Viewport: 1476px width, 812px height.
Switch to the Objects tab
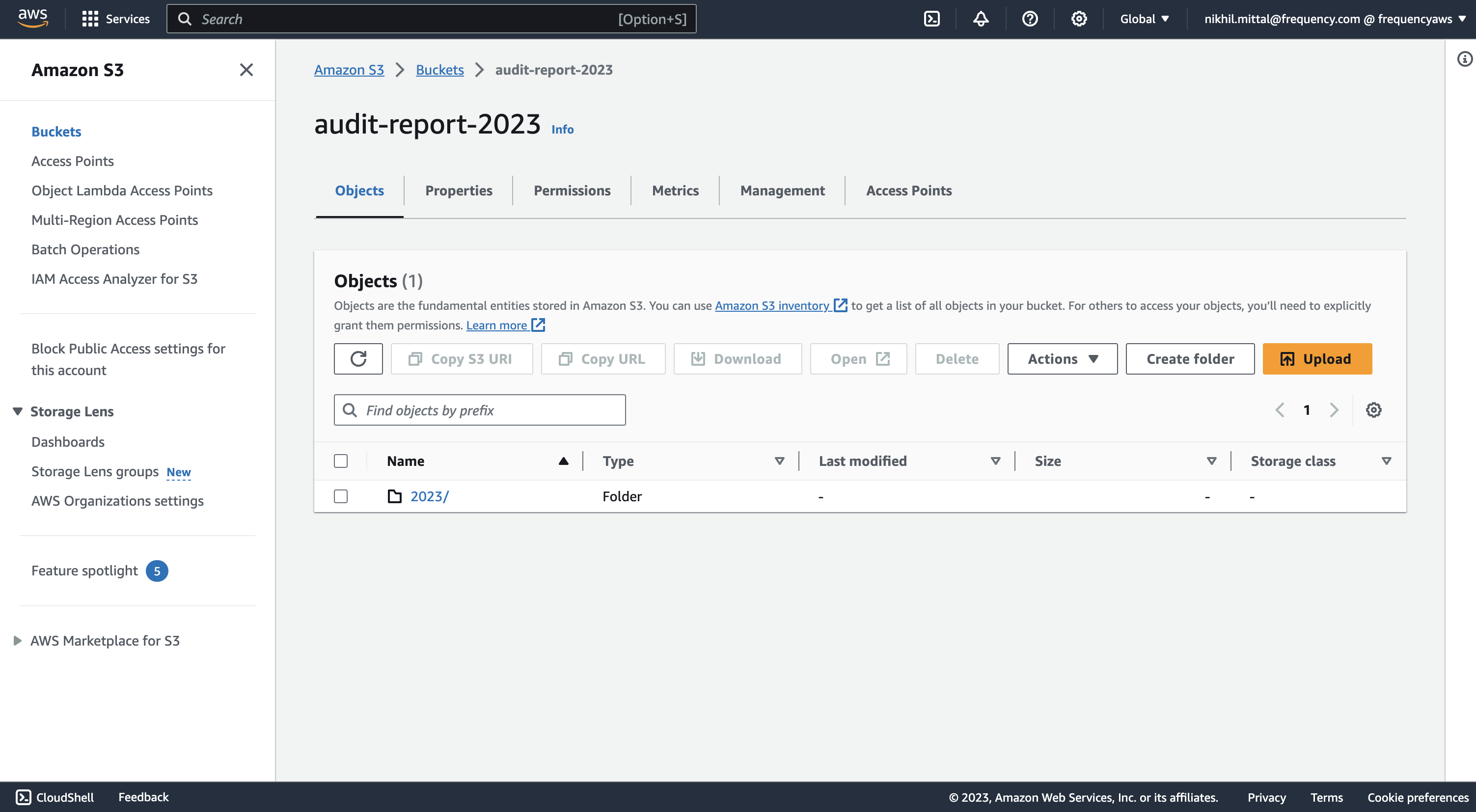[359, 191]
